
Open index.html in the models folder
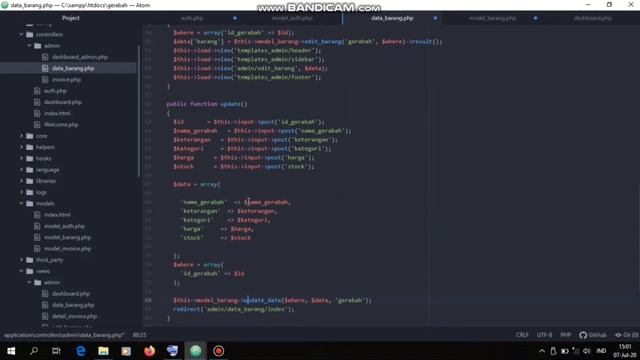[57, 215]
